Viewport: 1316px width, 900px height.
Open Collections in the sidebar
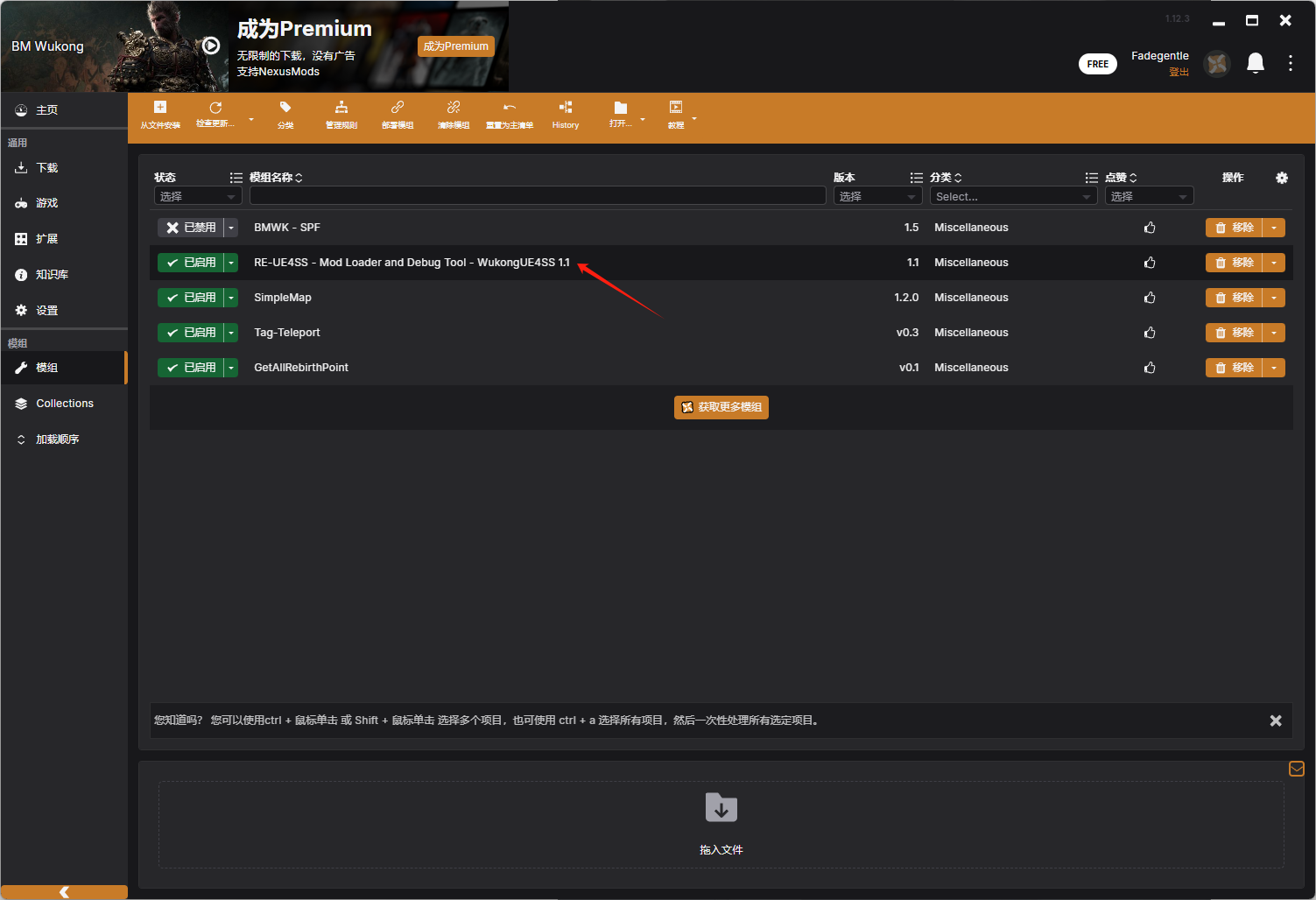64,404
